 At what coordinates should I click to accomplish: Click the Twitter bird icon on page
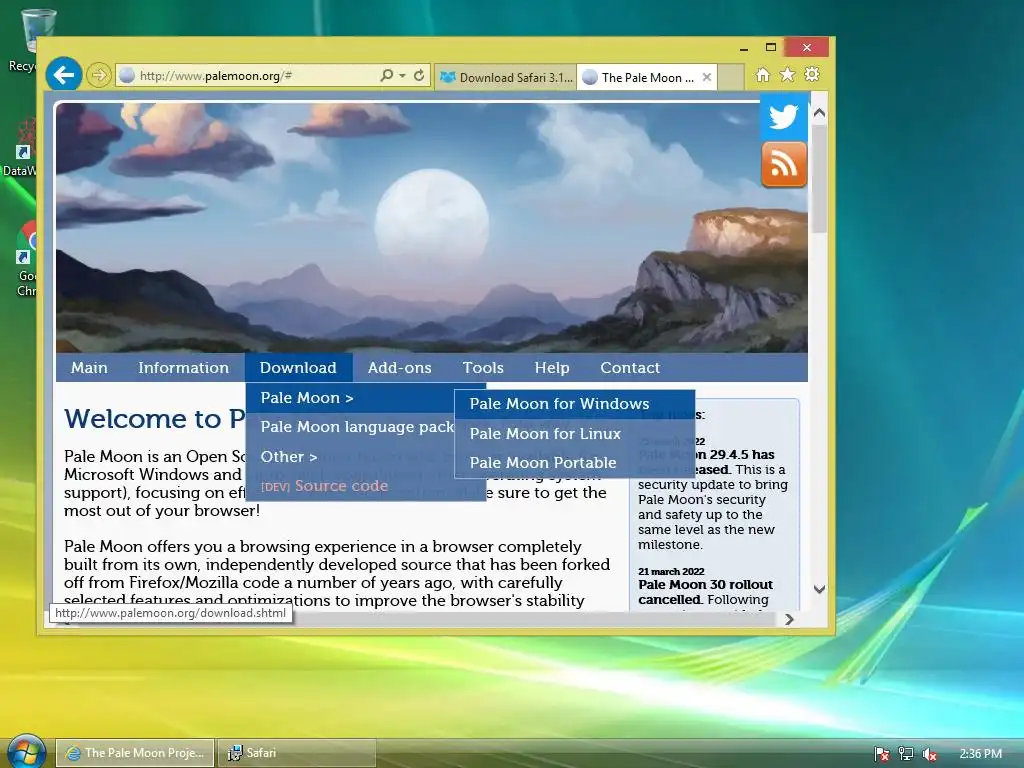784,117
